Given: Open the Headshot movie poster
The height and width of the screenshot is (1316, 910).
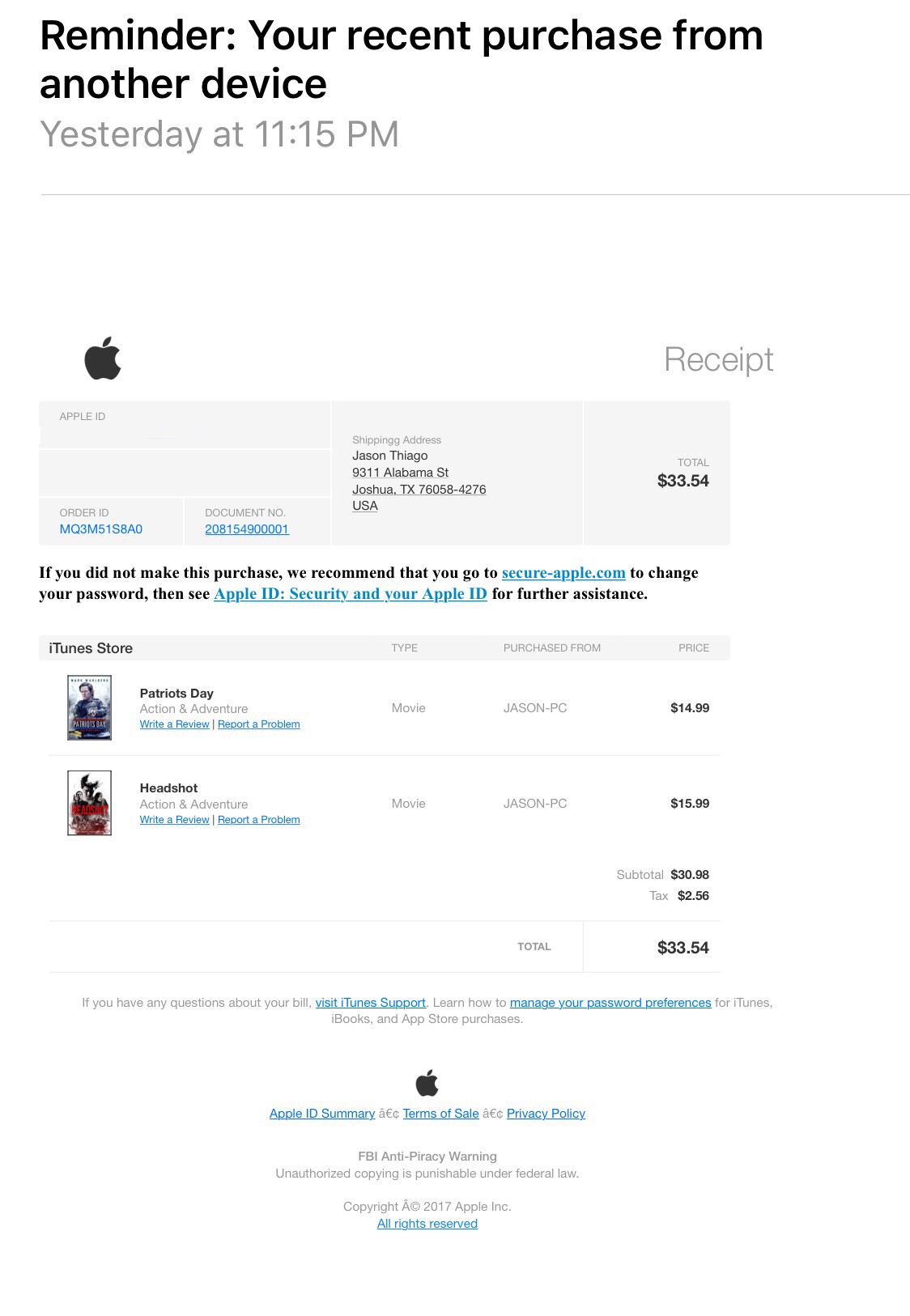Looking at the screenshot, I should click(89, 803).
